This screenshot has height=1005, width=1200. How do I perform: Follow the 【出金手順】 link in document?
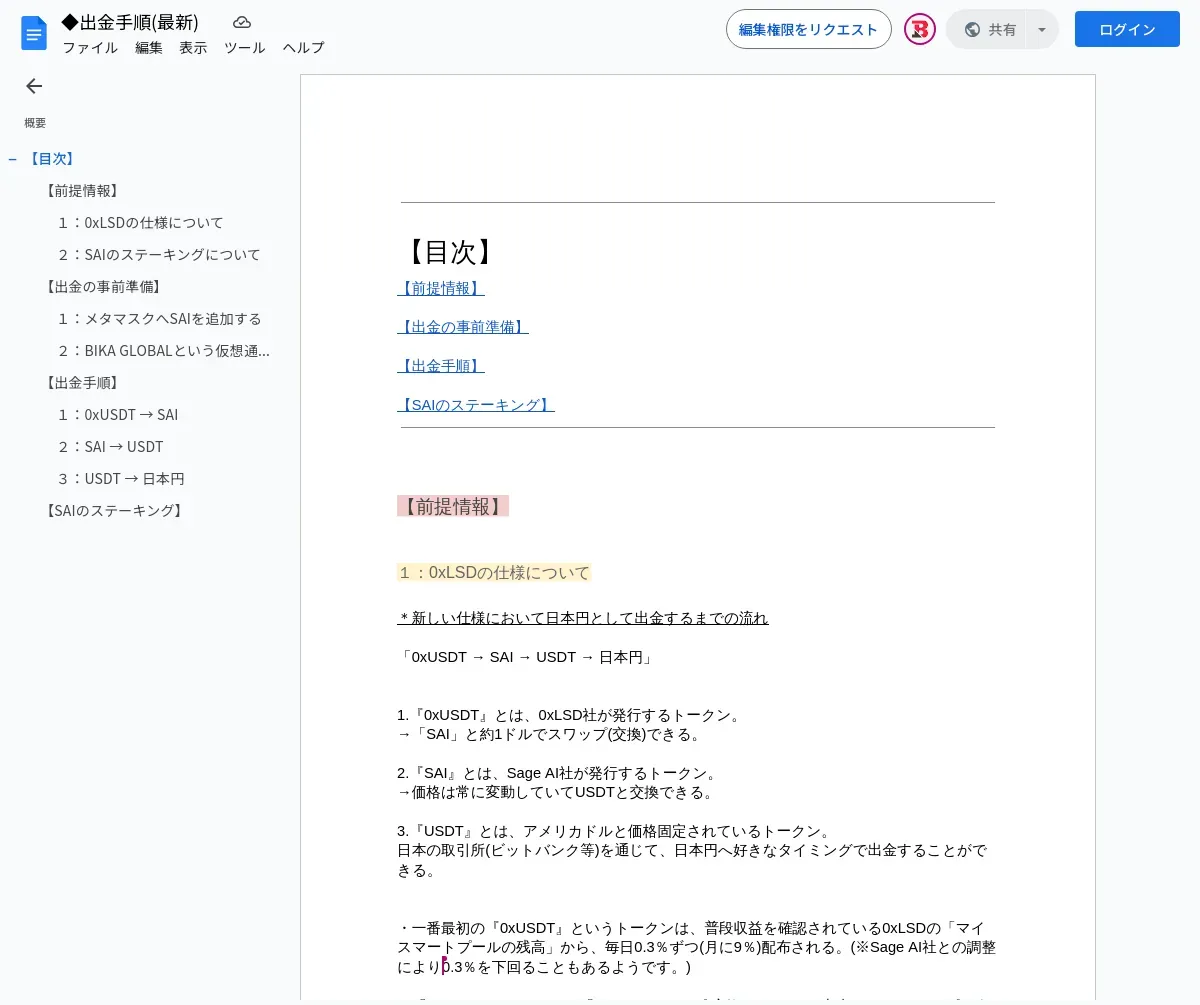click(x=441, y=366)
